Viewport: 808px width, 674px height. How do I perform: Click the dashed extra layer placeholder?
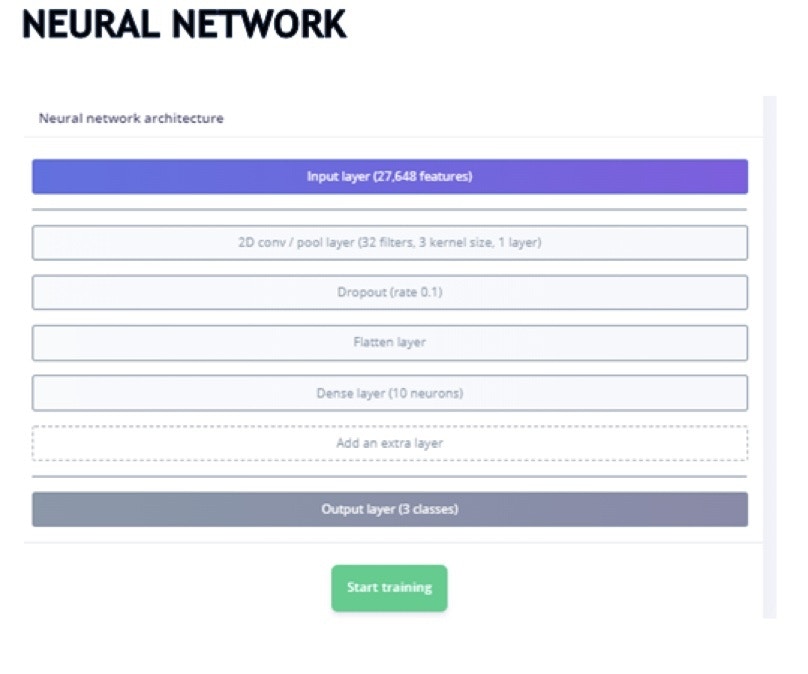pyautogui.click(x=390, y=443)
